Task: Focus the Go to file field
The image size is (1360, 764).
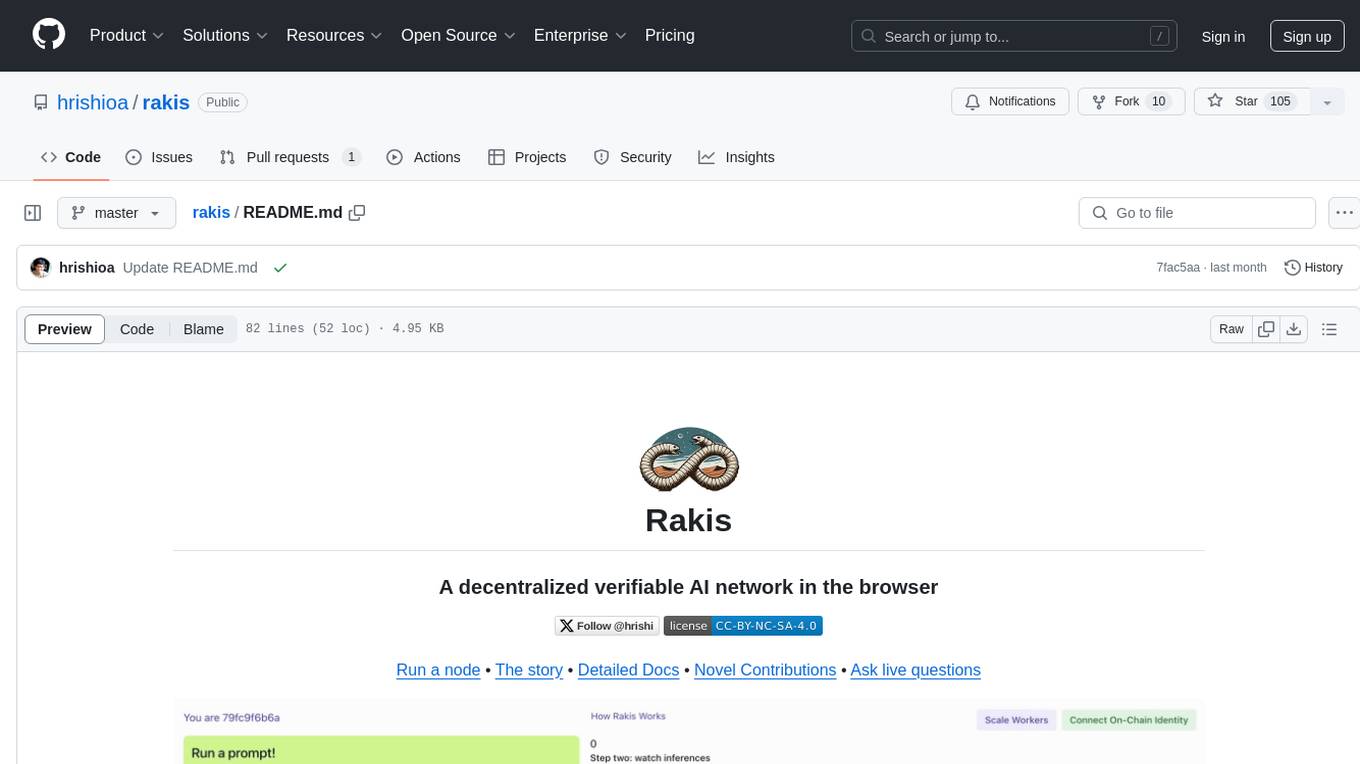Action: pyautogui.click(x=1197, y=213)
